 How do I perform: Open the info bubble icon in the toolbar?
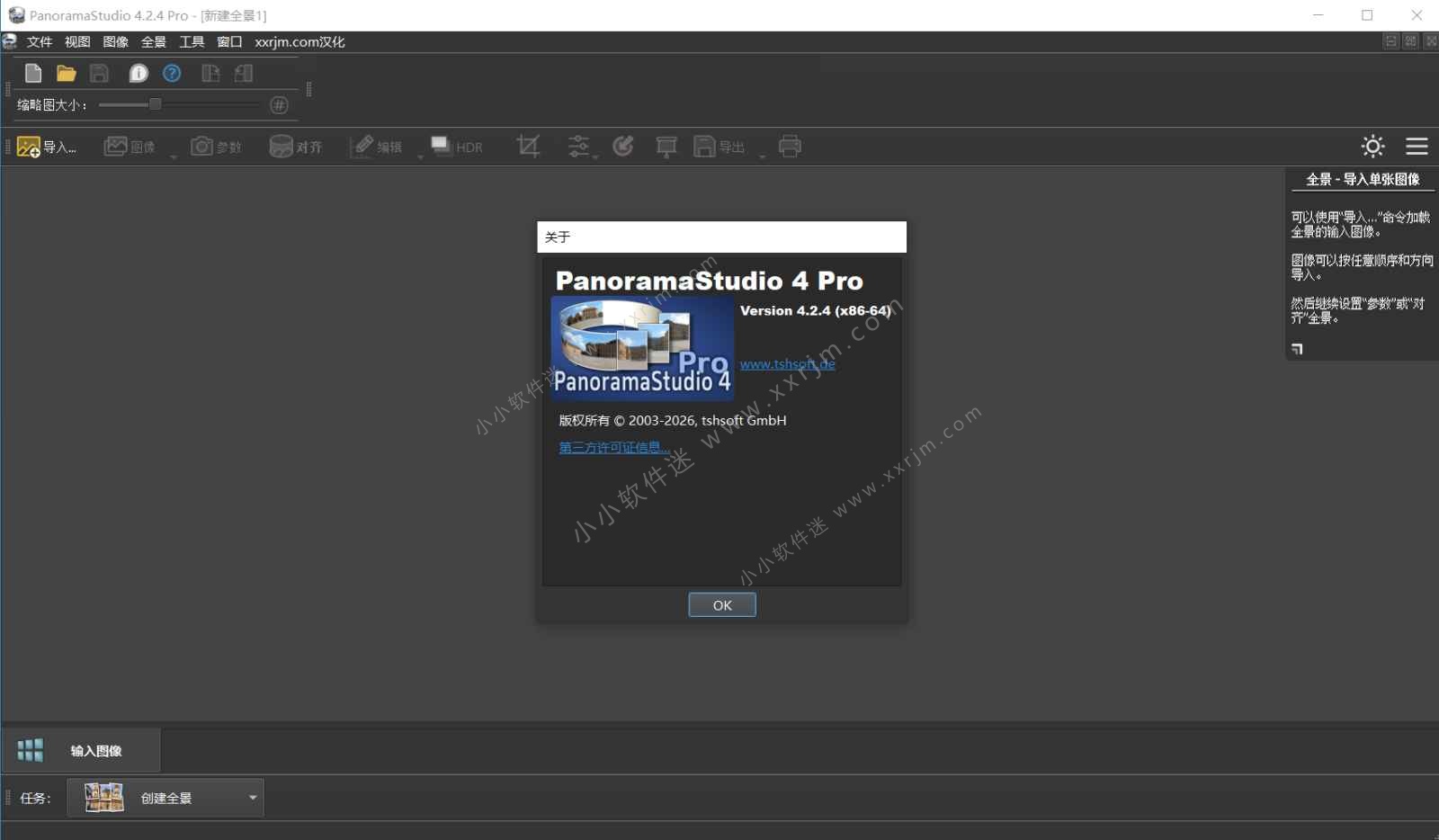point(138,74)
